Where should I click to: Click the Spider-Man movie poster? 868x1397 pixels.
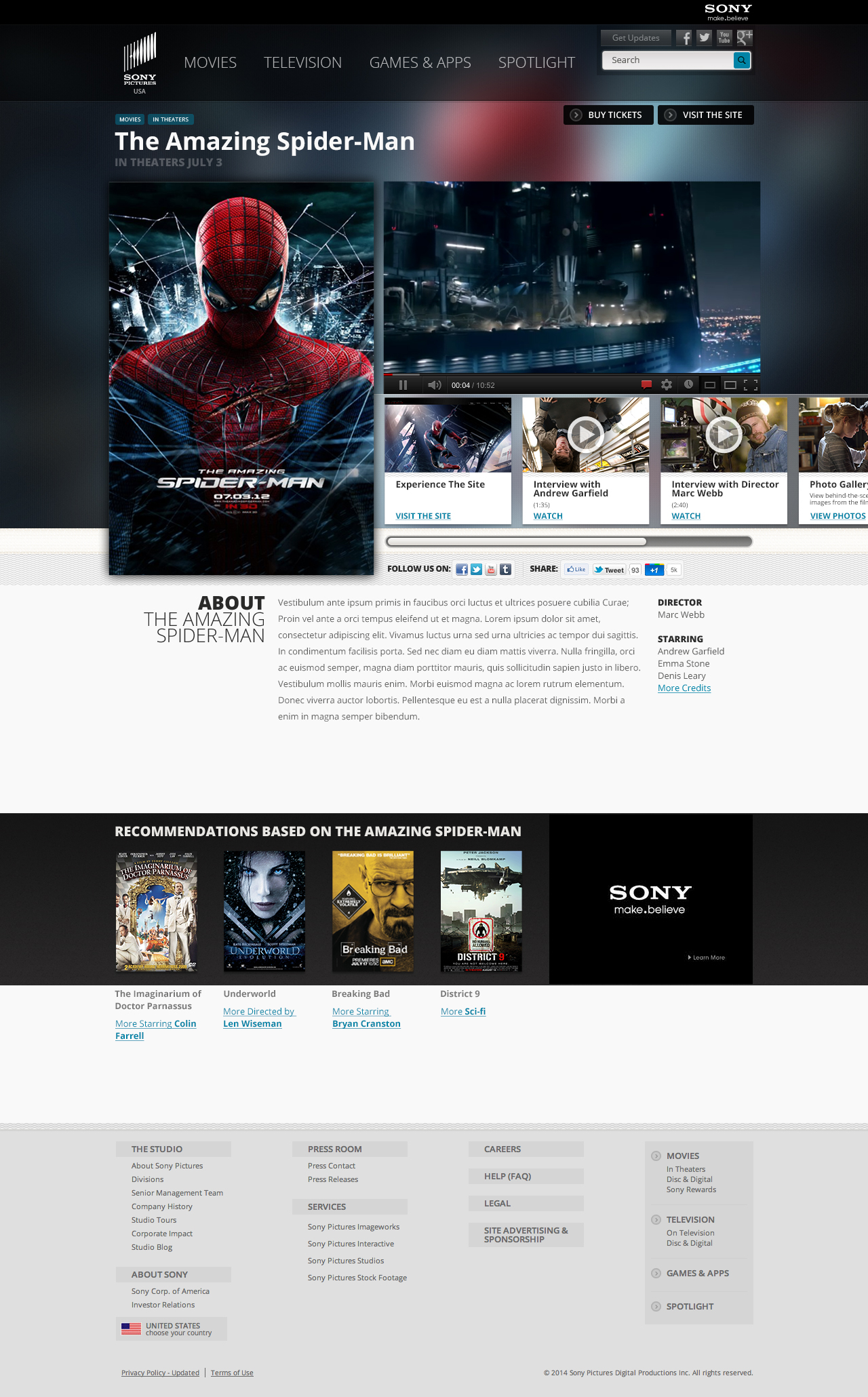click(x=241, y=378)
